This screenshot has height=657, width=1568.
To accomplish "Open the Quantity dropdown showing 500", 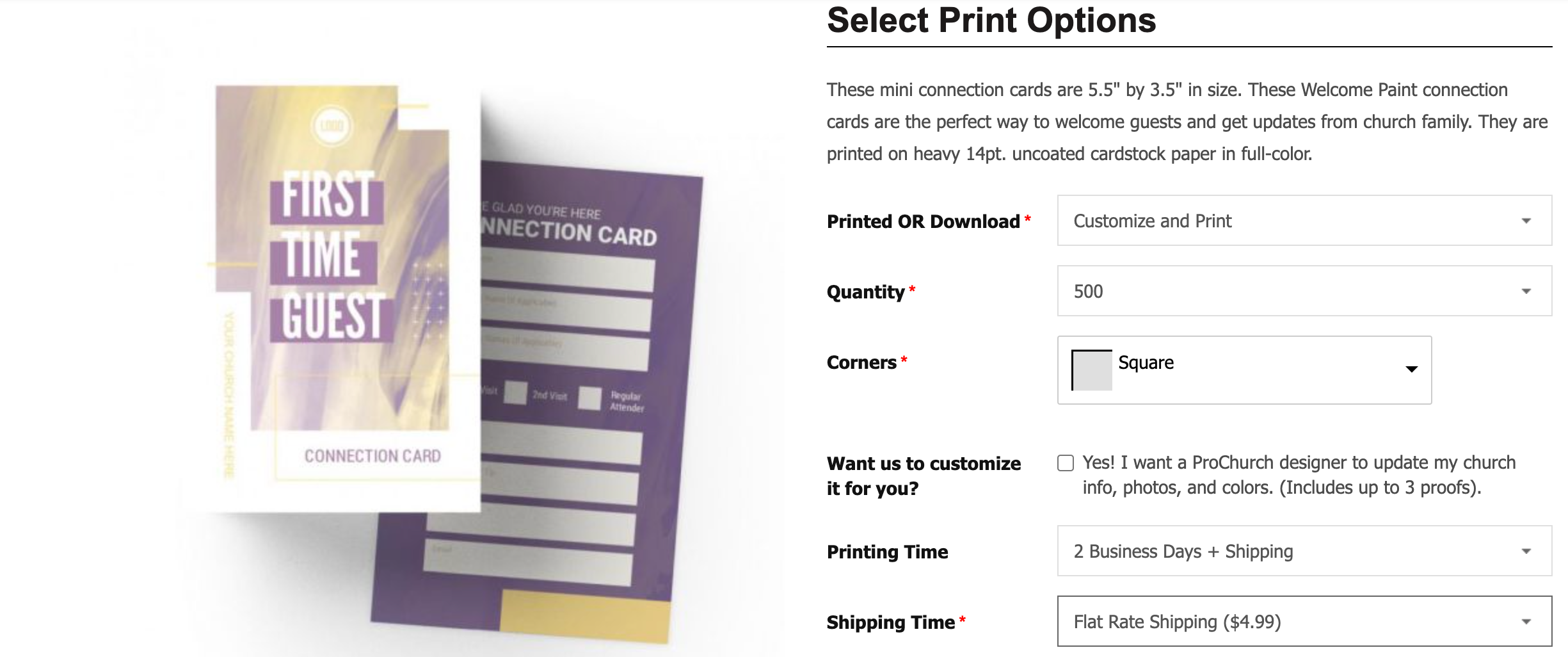I will (1304, 291).
